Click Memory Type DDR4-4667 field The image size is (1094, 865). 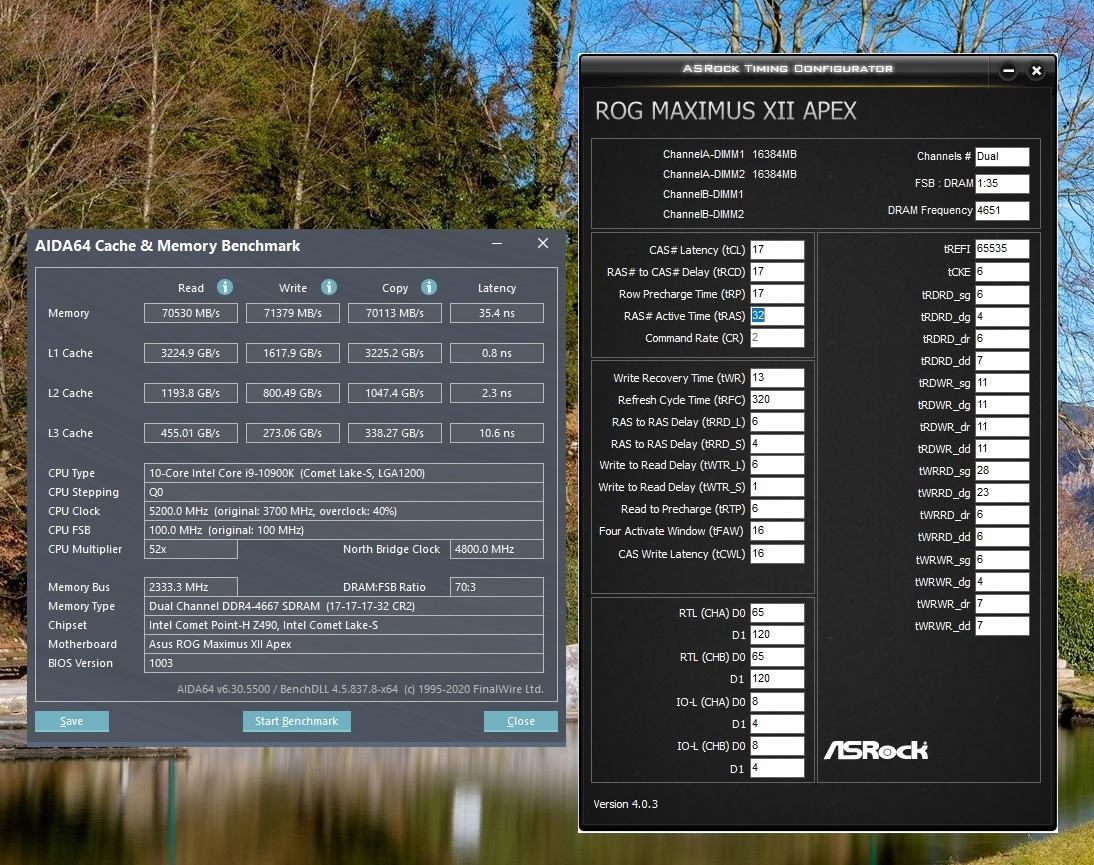tap(343, 606)
